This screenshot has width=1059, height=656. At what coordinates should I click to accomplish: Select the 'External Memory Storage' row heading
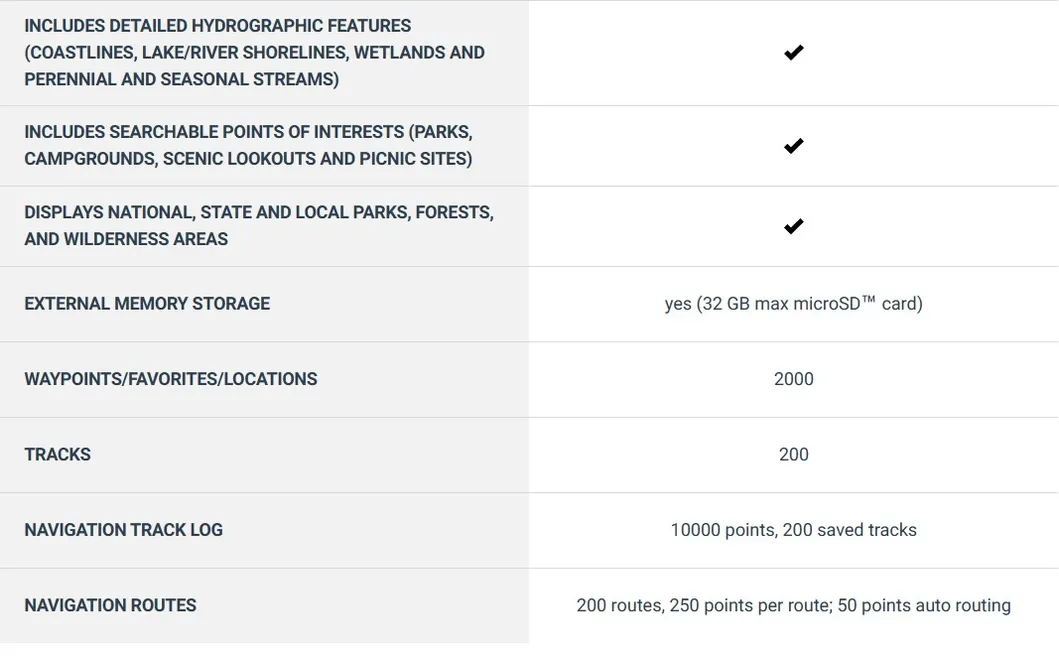tap(147, 304)
